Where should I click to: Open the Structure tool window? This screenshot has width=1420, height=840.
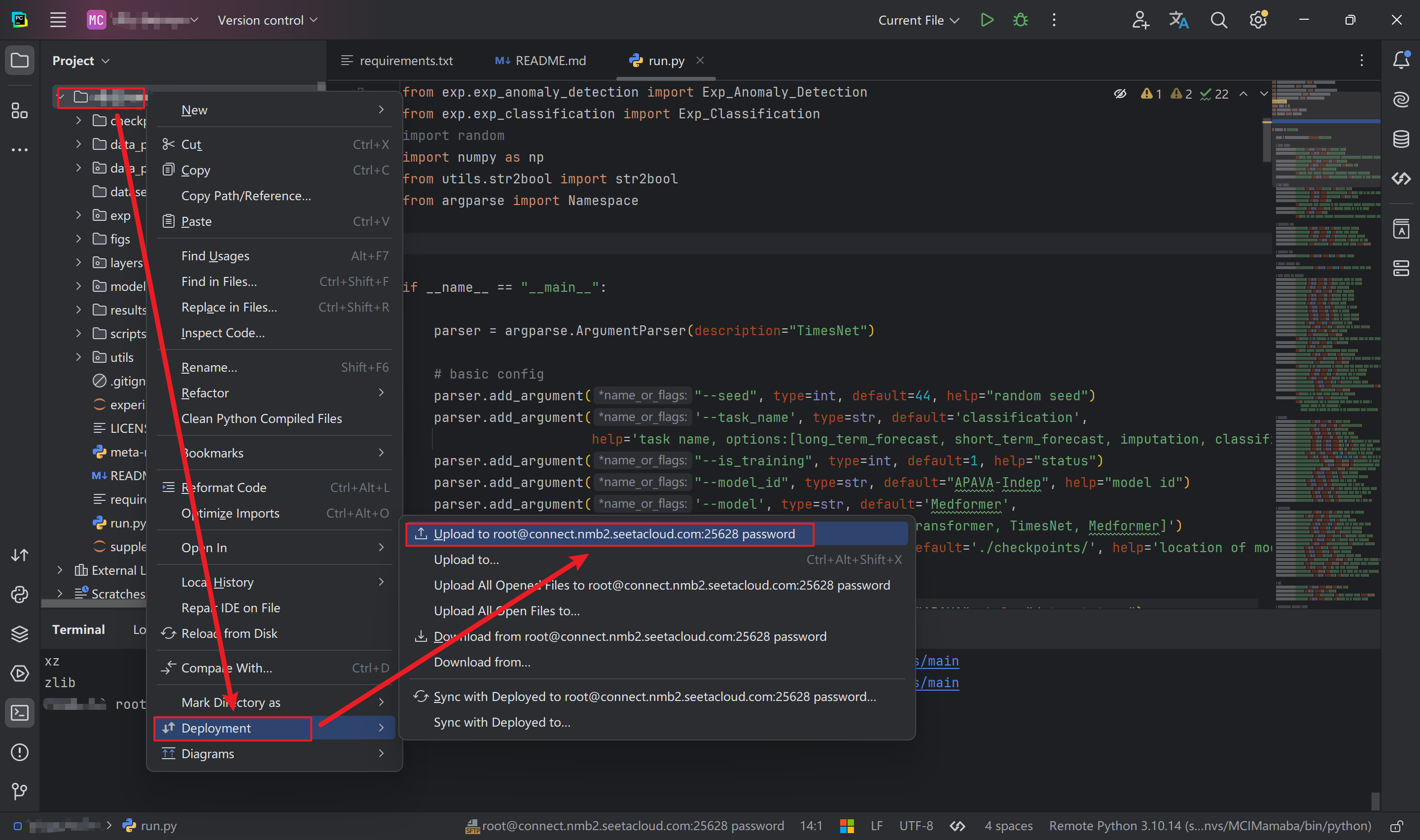click(20, 111)
